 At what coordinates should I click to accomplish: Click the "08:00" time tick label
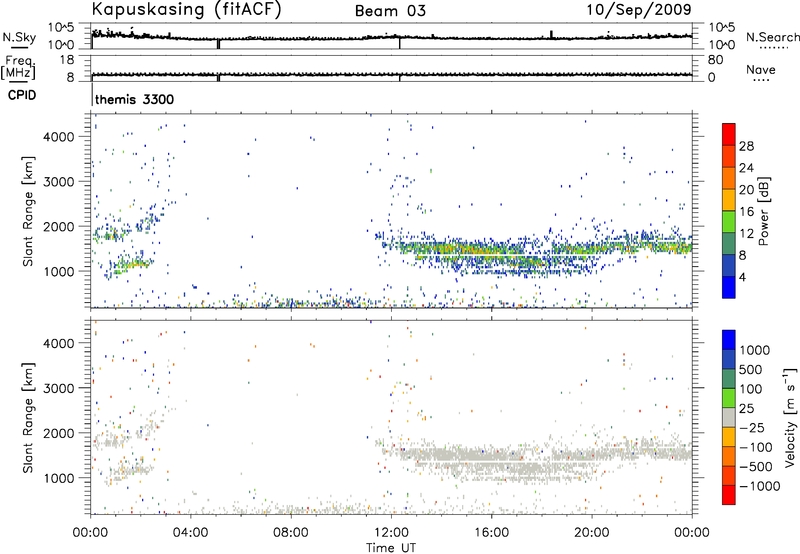coord(291,533)
